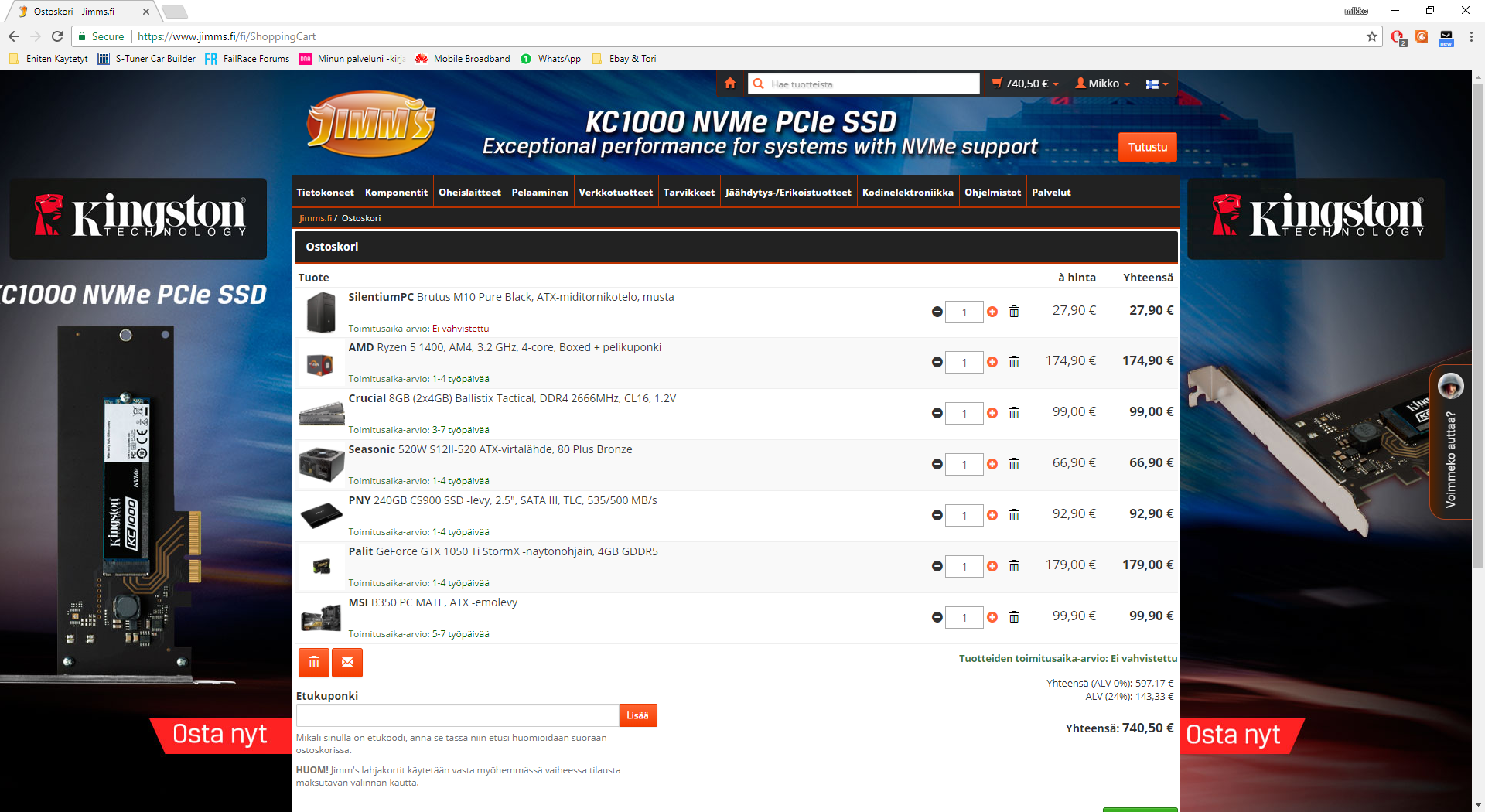The width and height of the screenshot is (1485, 812).
Task: Open the Pelaaminen category menu
Action: (x=540, y=193)
